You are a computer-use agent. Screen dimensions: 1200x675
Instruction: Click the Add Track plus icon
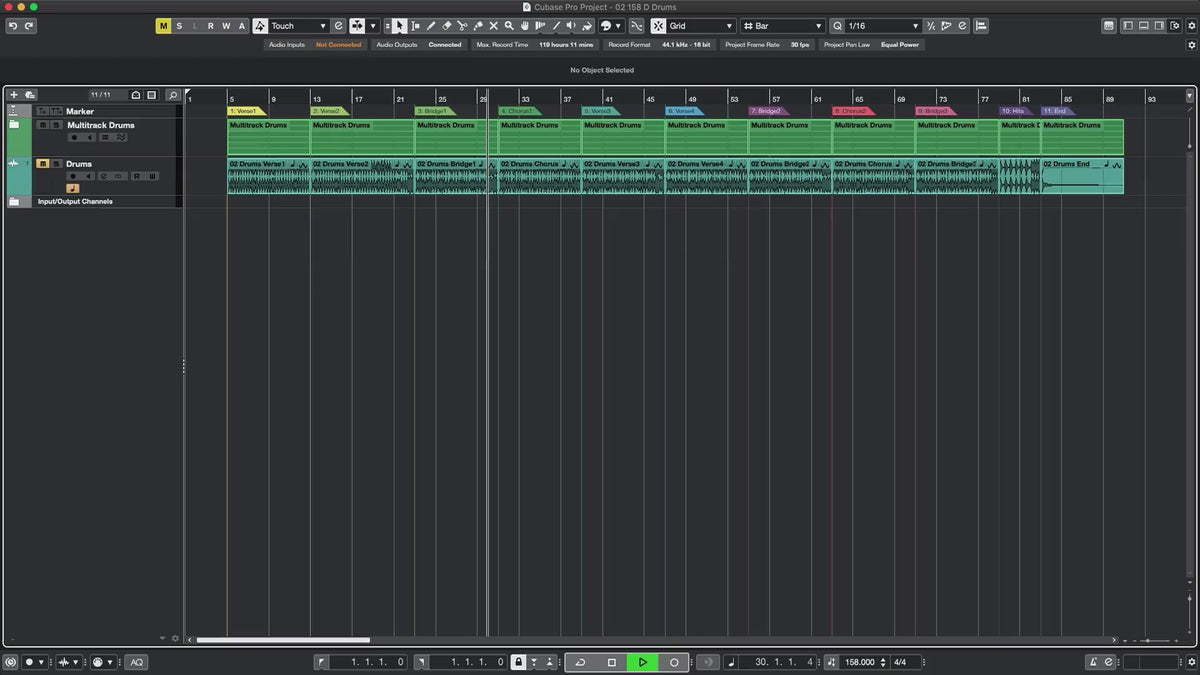(x=14, y=95)
